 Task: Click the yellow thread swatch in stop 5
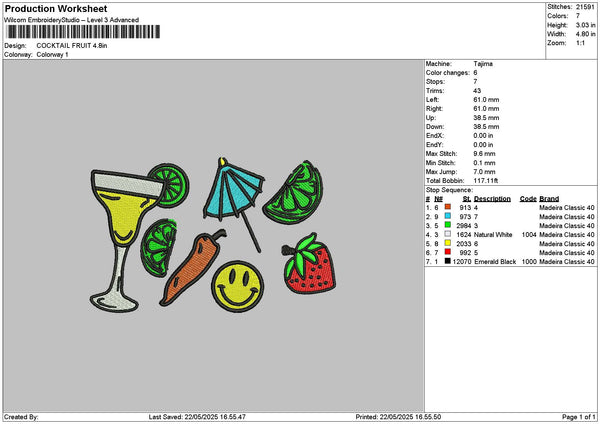point(448,243)
